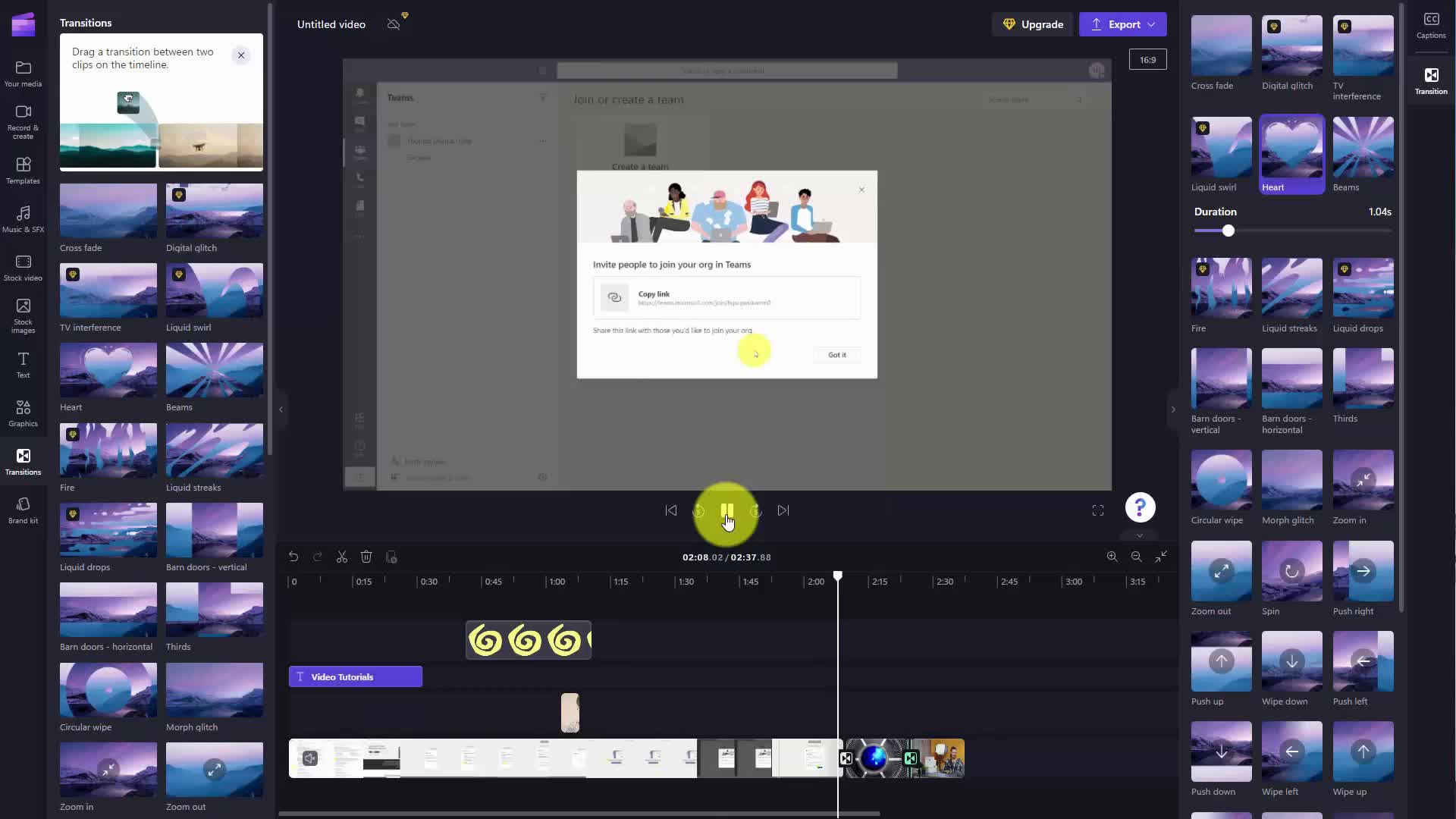
Task: Change the 16:9 aspect ratio
Action: 1147,59
